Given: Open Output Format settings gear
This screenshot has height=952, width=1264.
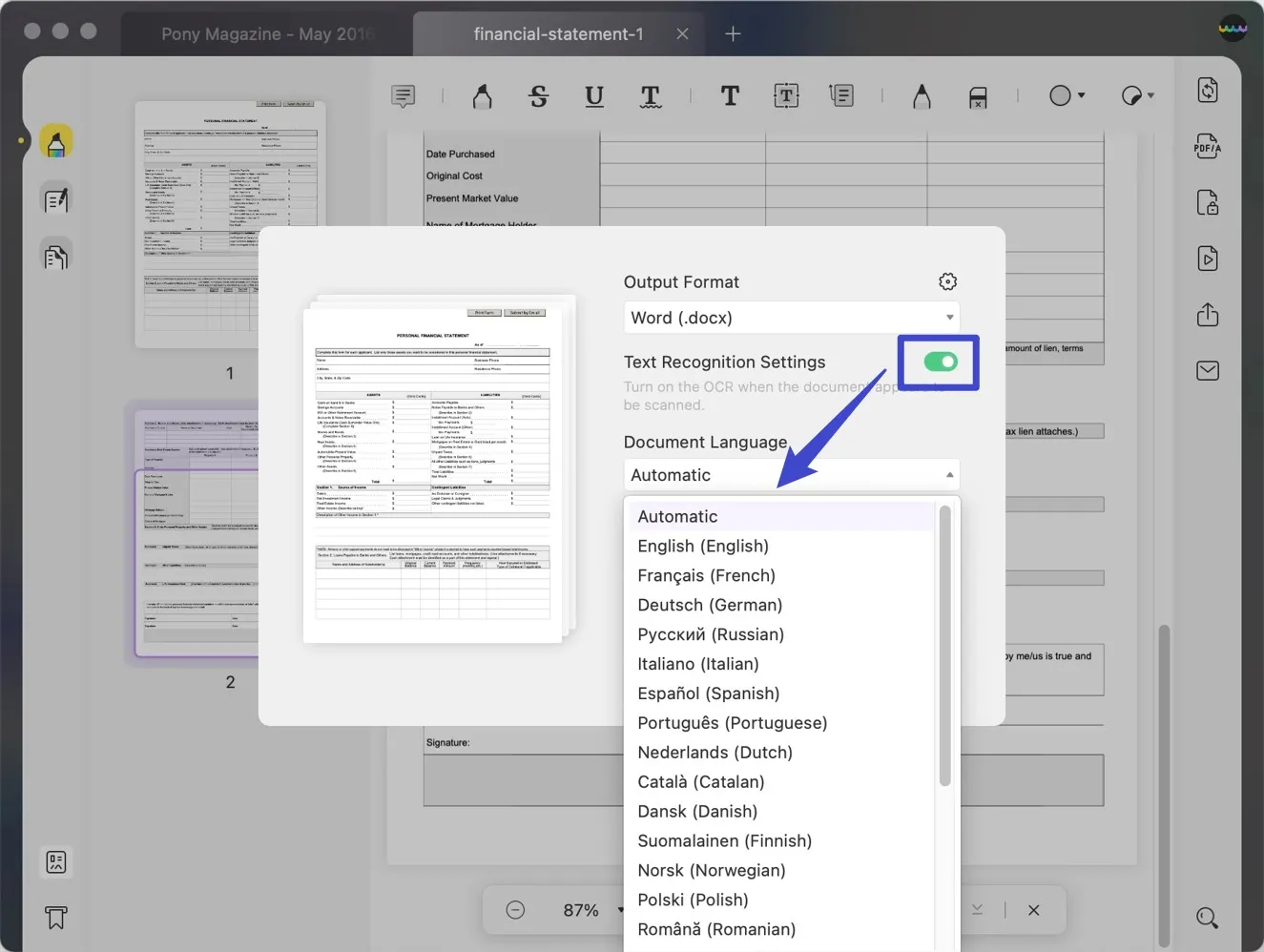Looking at the screenshot, I should click(x=947, y=281).
